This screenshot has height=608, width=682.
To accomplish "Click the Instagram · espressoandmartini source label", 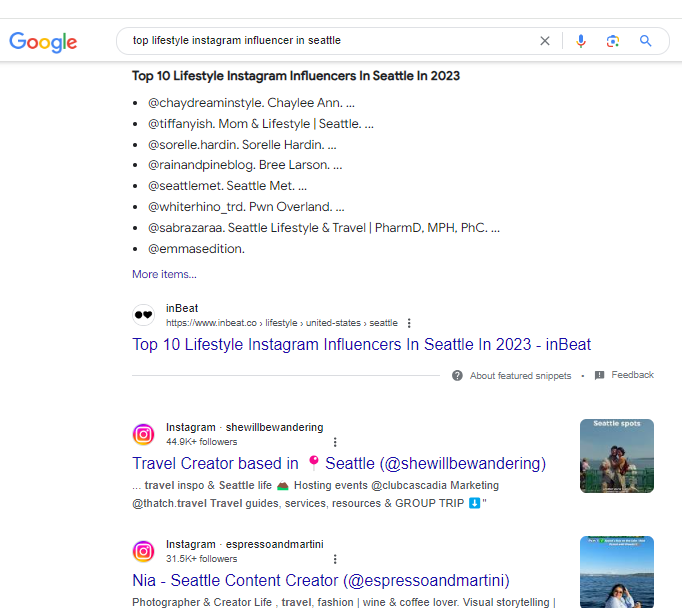I will click(x=245, y=545).
